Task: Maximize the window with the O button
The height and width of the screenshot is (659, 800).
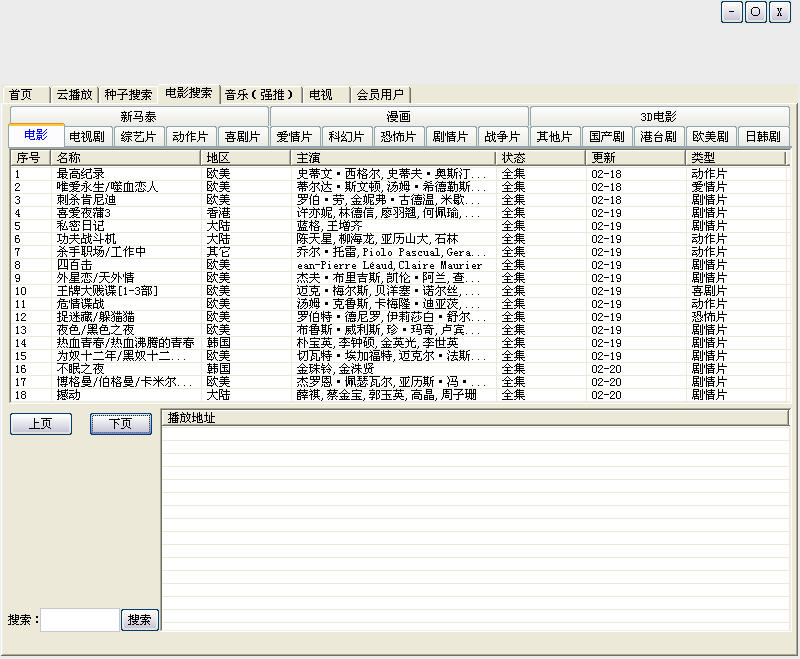Action: tap(756, 12)
